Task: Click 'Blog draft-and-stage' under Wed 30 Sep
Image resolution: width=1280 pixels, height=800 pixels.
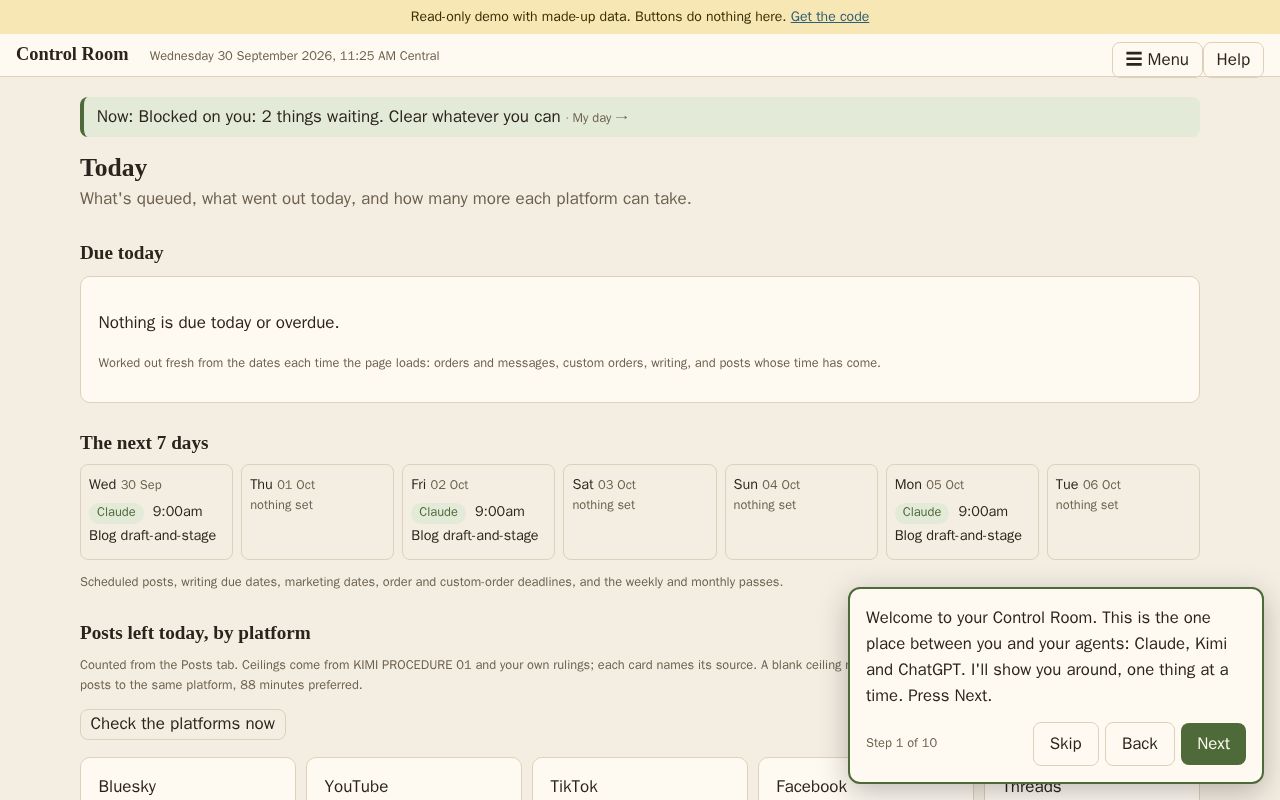Action: pos(152,536)
